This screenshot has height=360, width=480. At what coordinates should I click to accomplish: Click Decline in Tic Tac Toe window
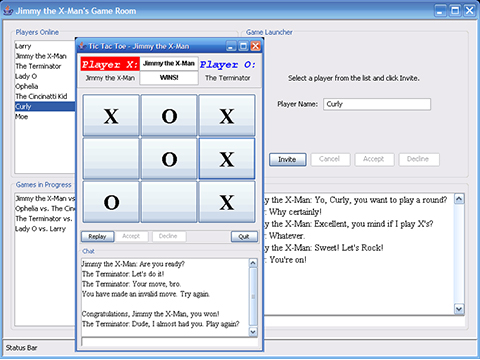pos(168,236)
